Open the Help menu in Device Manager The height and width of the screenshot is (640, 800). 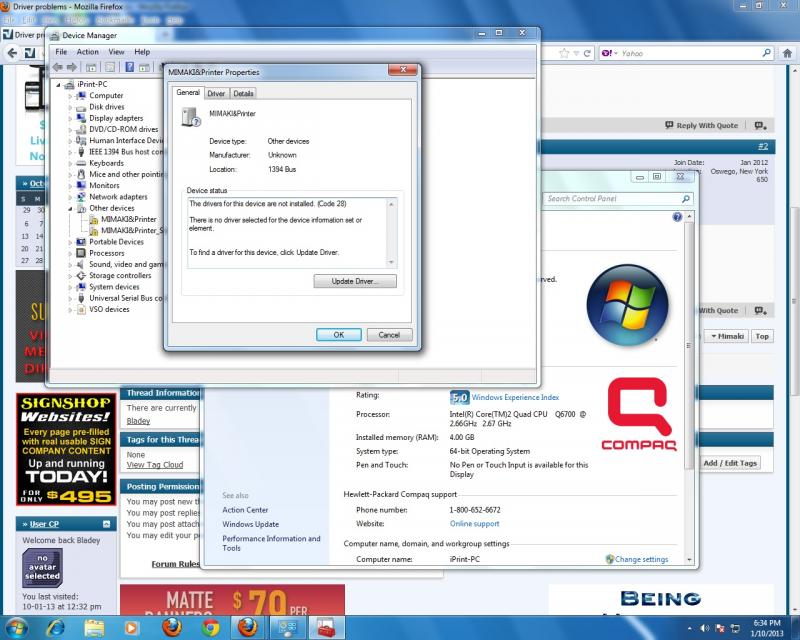point(142,52)
